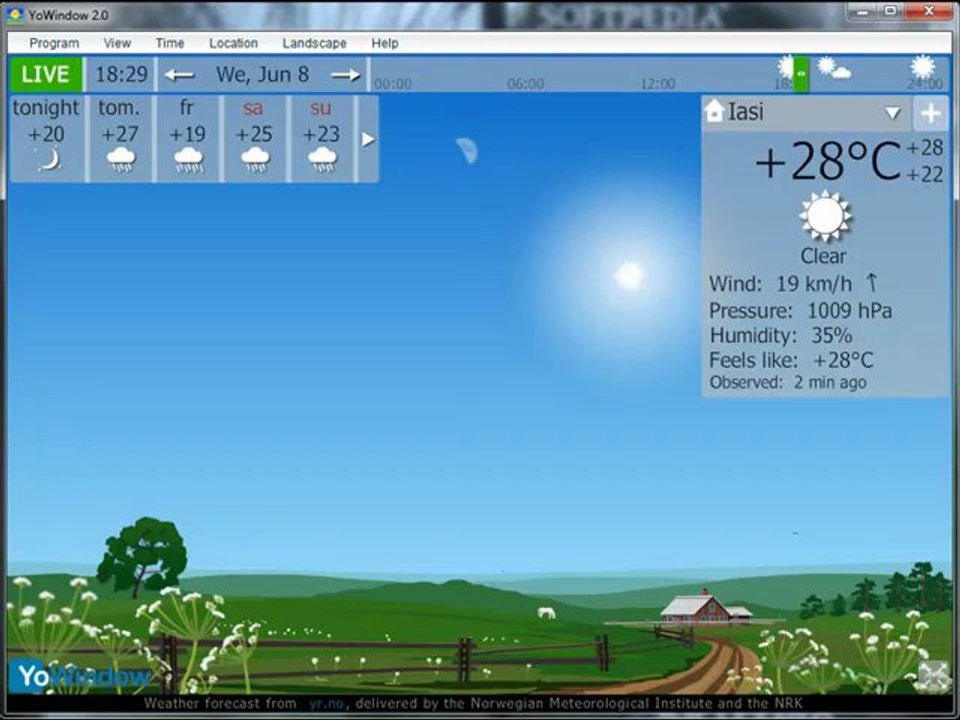This screenshot has height=720, width=960.
Task: Expand more forecast days with arrow
Action: pyautogui.click(x=367, y=140)
